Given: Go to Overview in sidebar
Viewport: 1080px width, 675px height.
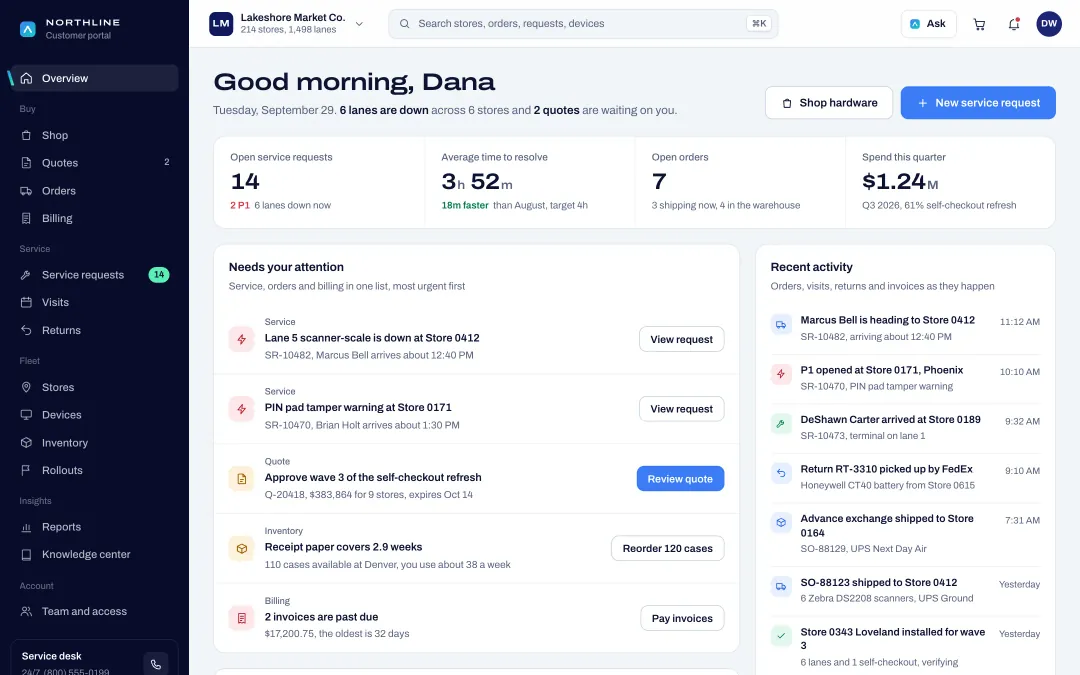Looking at the screenshot, I should (94, 79).
